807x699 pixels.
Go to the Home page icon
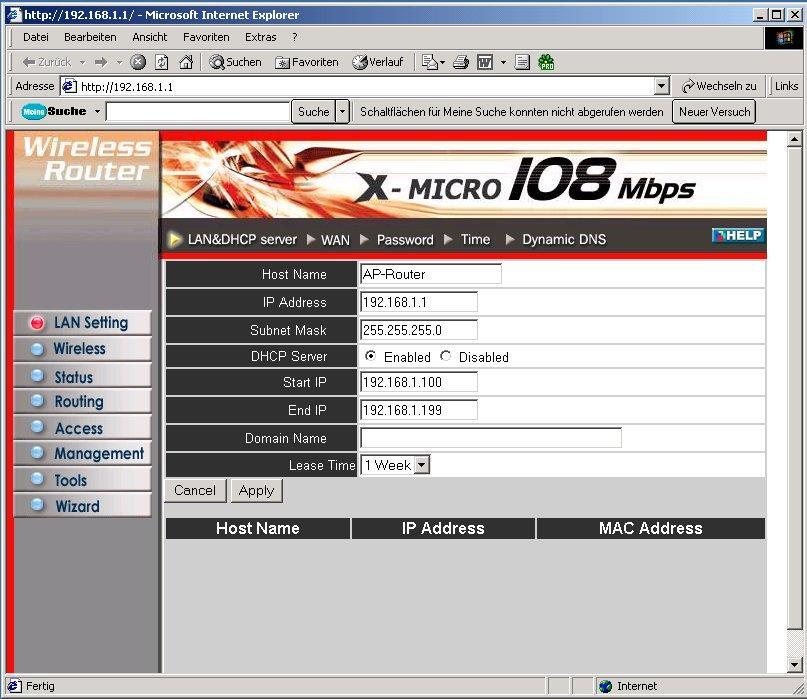coord(186,62)
